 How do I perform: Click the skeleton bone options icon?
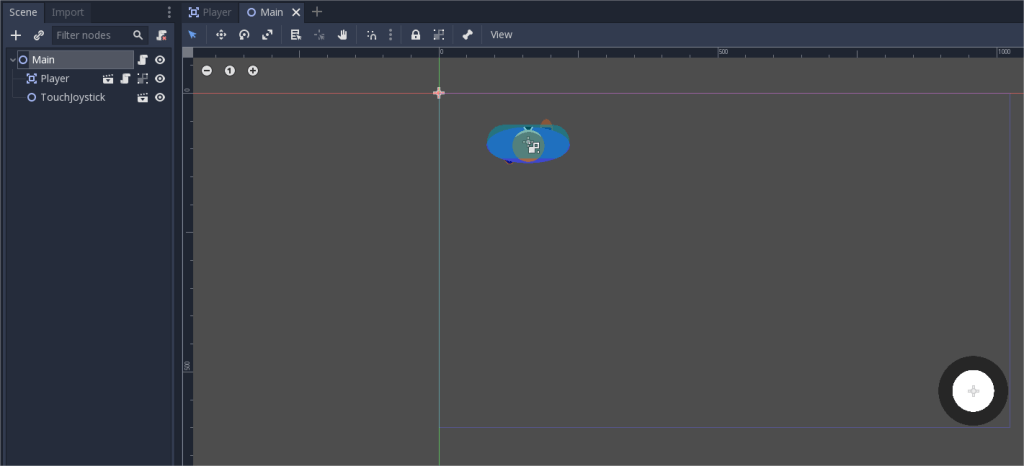point(467,35)
